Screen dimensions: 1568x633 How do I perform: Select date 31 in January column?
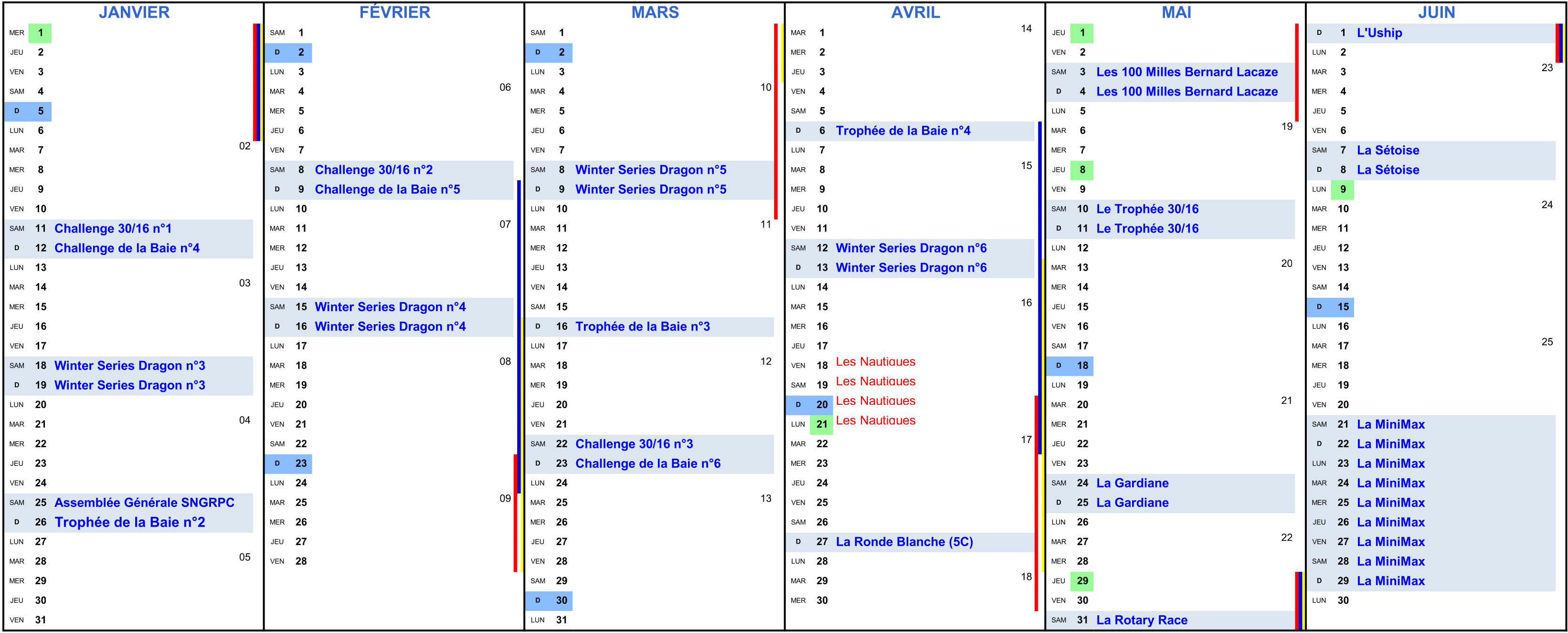pos(40,620)
